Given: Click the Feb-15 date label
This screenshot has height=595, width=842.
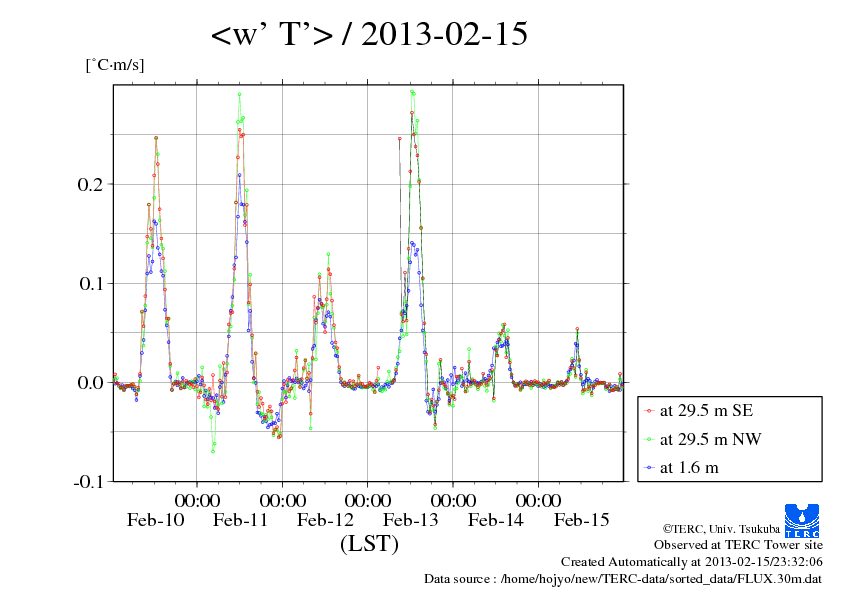Looking at the screenshot, I should pyautogui.click(x=581, y=519).
